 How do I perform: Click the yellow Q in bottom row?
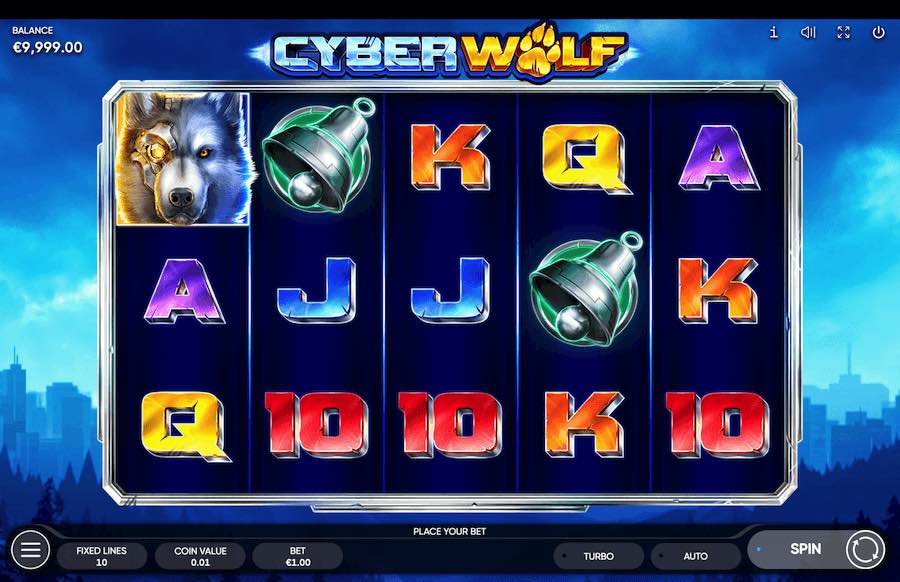(185, 426)
